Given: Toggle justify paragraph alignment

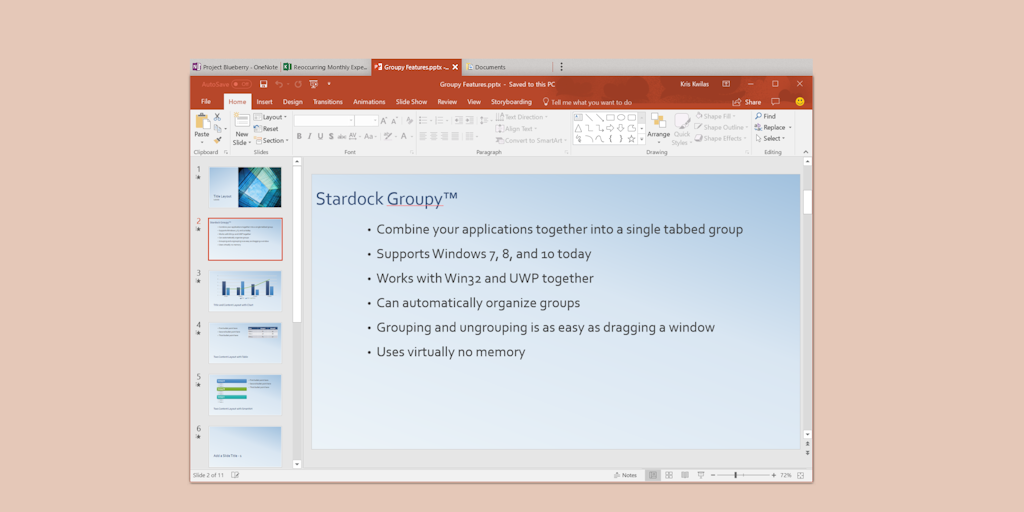Looking at the screenshot, I should point(455,136).
